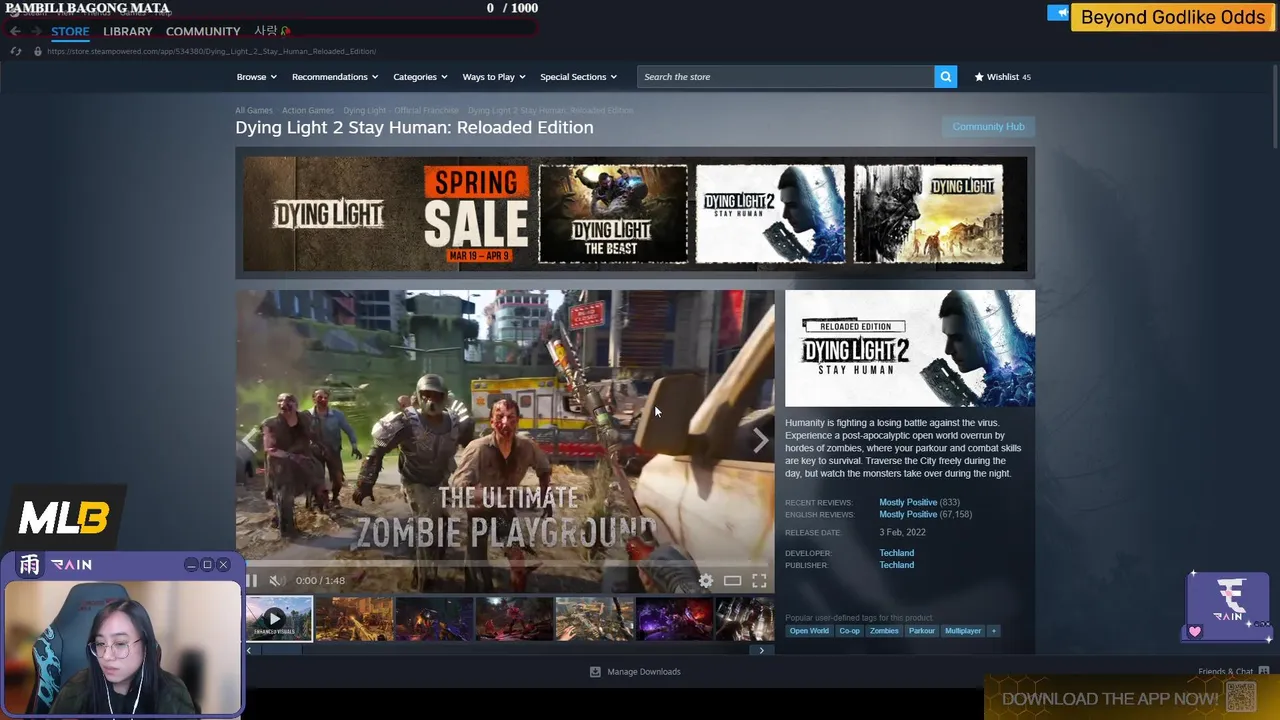
Task: Click the Manage Downloads icon
Action: (595, 672)
